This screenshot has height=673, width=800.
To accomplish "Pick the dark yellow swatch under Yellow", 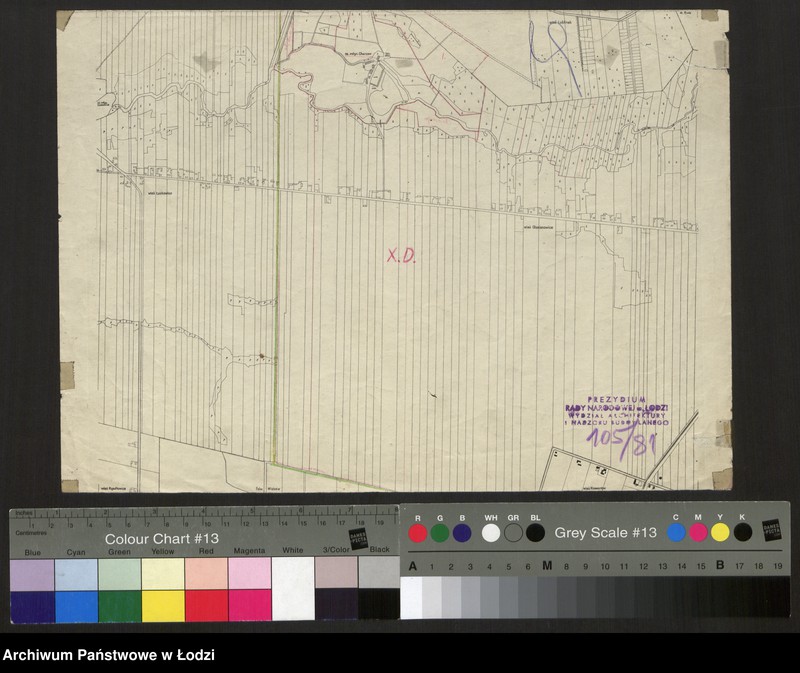I will click(163, 605).
